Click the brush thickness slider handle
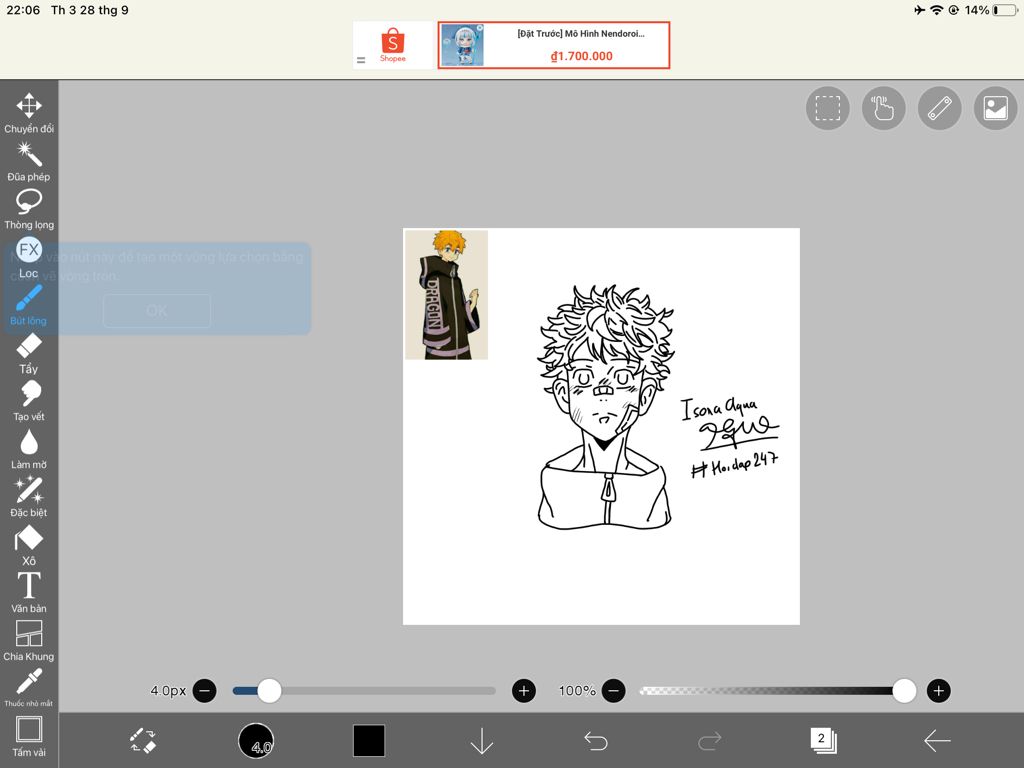 [x=269, y=690]
